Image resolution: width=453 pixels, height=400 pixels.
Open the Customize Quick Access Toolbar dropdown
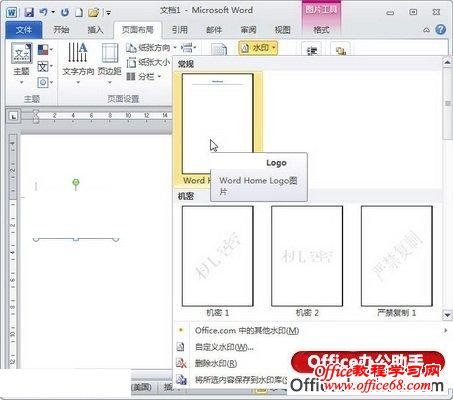pyautogui.click(x=108, y=13)
